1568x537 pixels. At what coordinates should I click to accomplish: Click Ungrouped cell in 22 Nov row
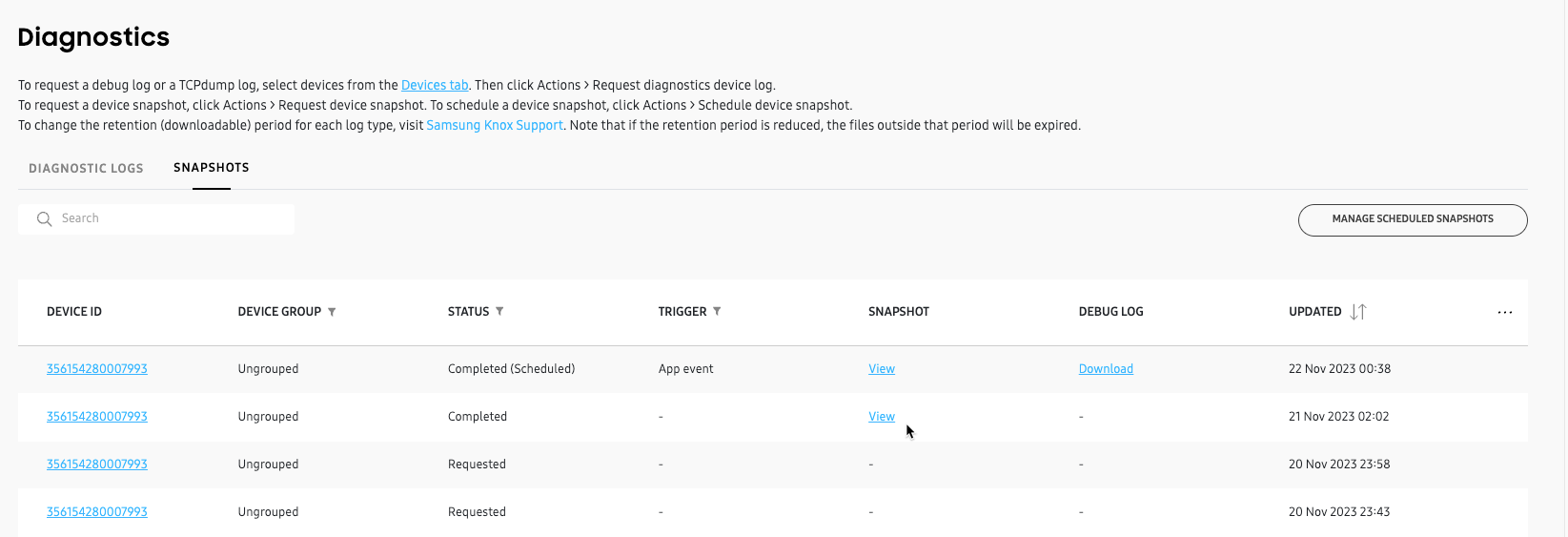268,369
